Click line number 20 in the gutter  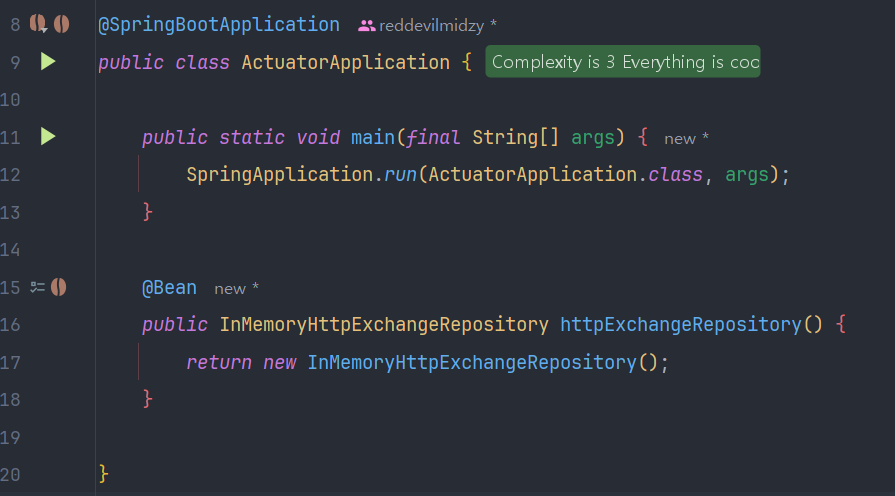tap(11, 474)
